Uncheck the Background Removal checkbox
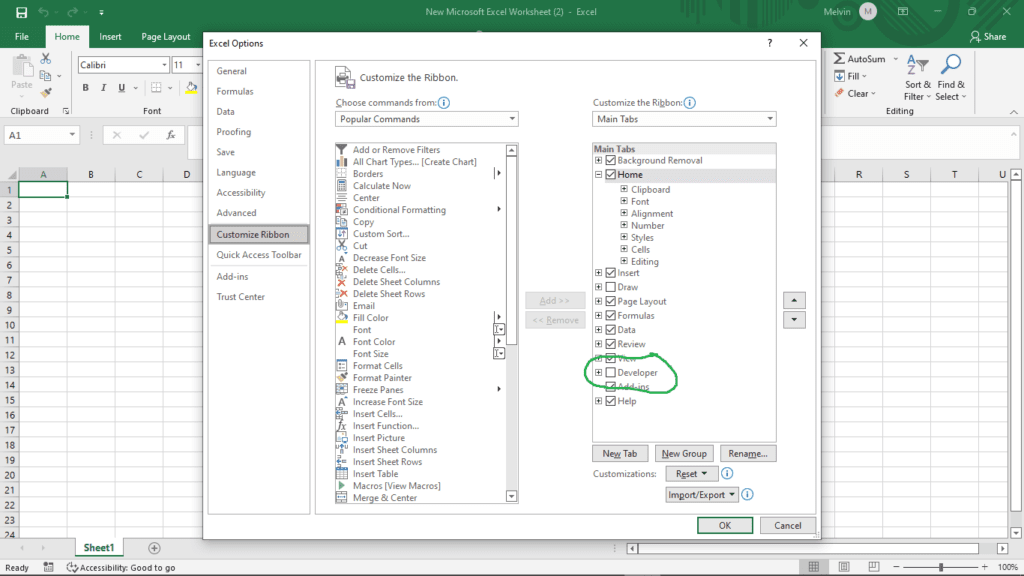1024x576 pixels. click(x=613, y=159)
